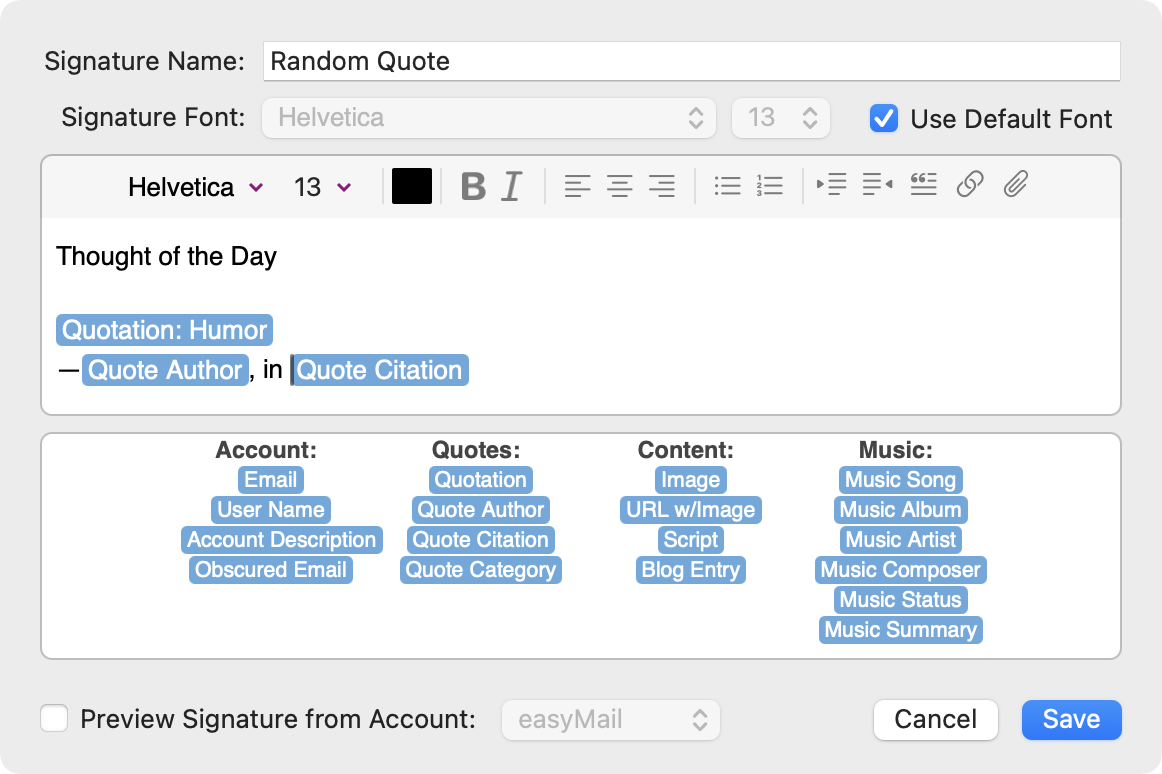Apply block quote formatting
The width and height of the screenshot is (1162, 774).
tap(923, 185)
